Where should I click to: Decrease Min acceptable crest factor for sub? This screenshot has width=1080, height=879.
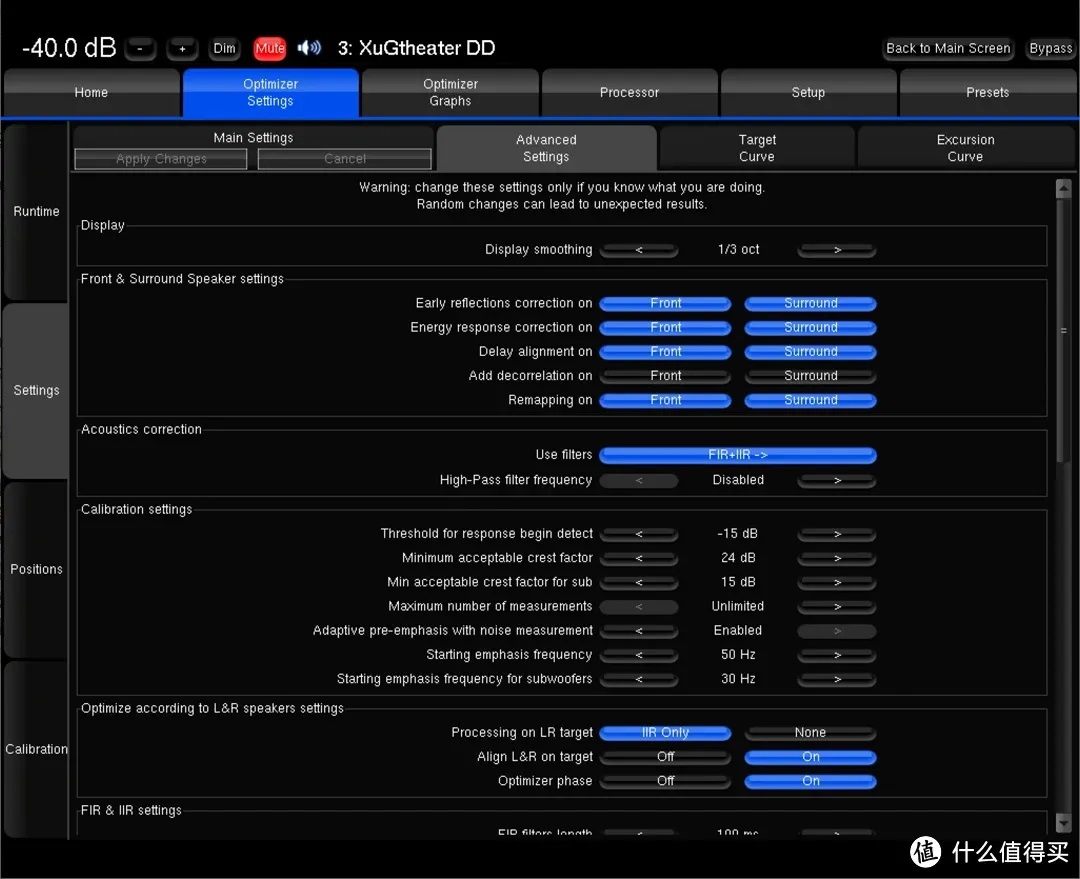639,582
